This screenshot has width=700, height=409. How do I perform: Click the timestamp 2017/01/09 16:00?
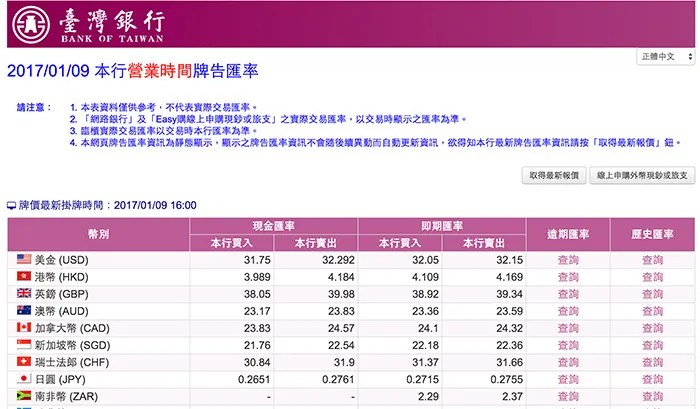click(155, 205)
